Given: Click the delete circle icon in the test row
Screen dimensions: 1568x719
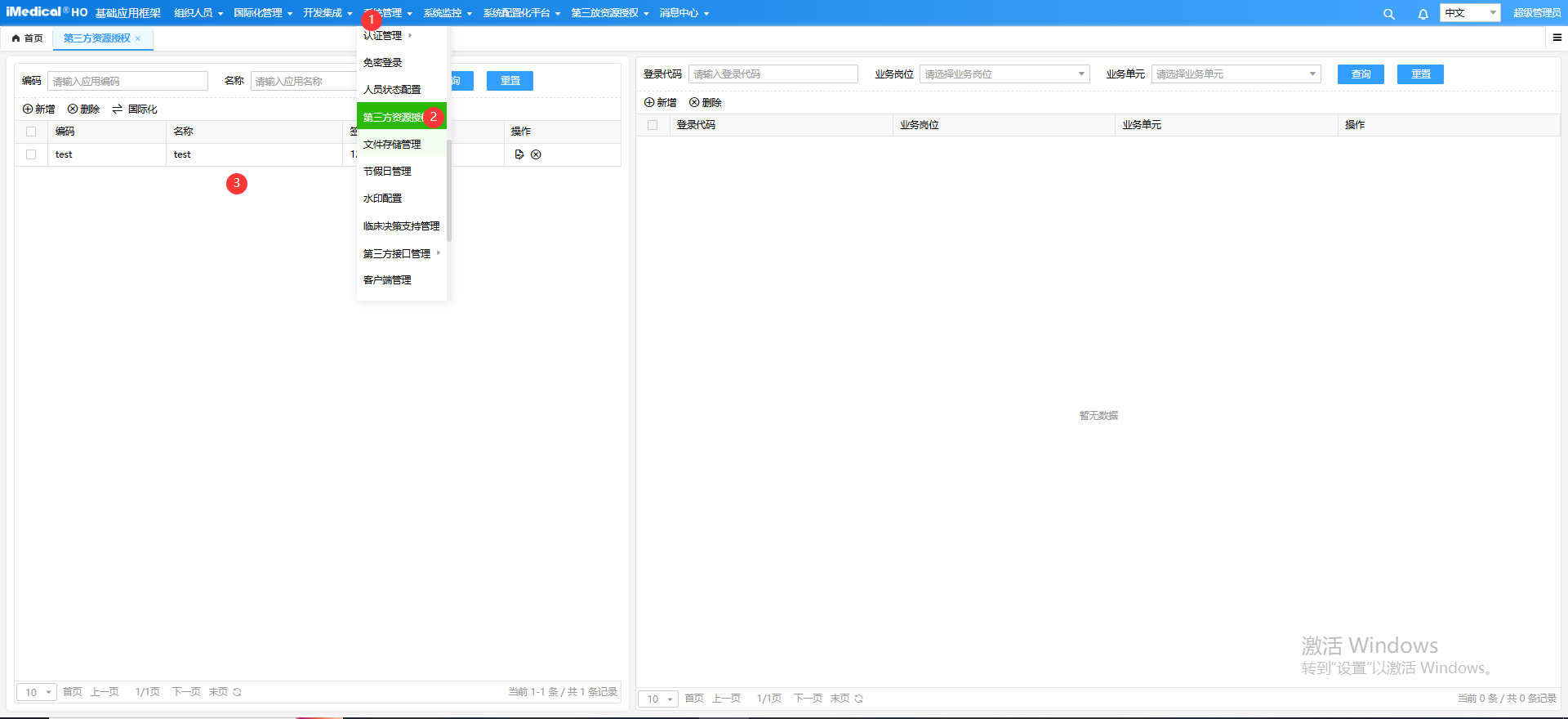Looking at the screenshot, I should [536, 154].
